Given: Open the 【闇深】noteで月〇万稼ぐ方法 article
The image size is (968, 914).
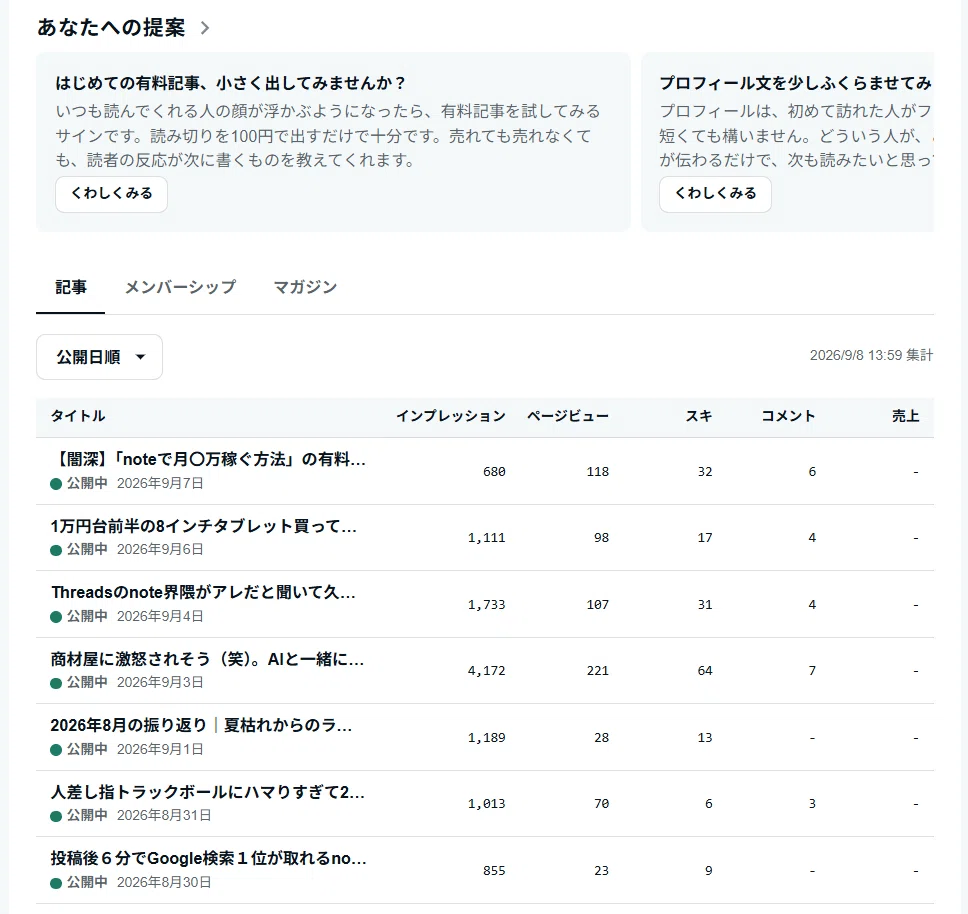Looking at the screenshot, I should 208,459.
